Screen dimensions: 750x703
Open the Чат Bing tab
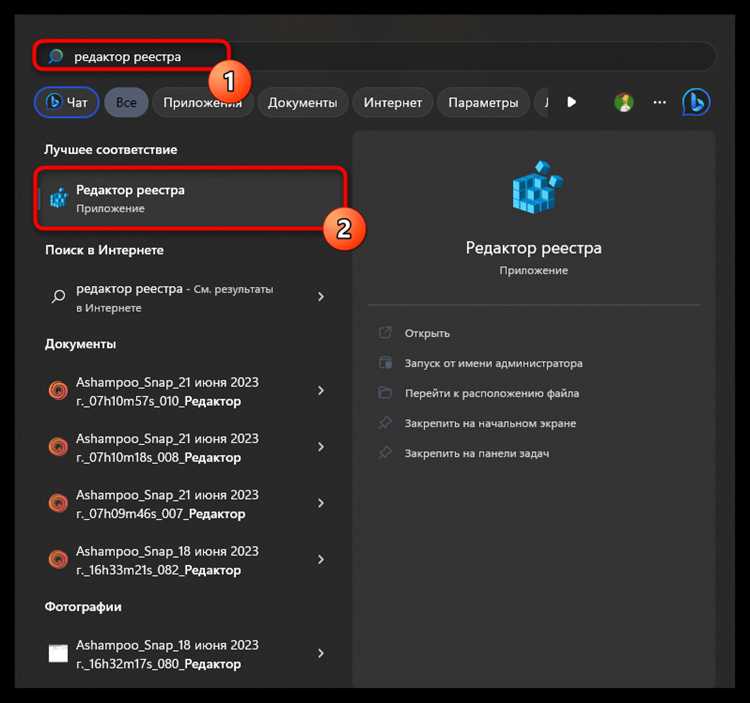[66, 102]
